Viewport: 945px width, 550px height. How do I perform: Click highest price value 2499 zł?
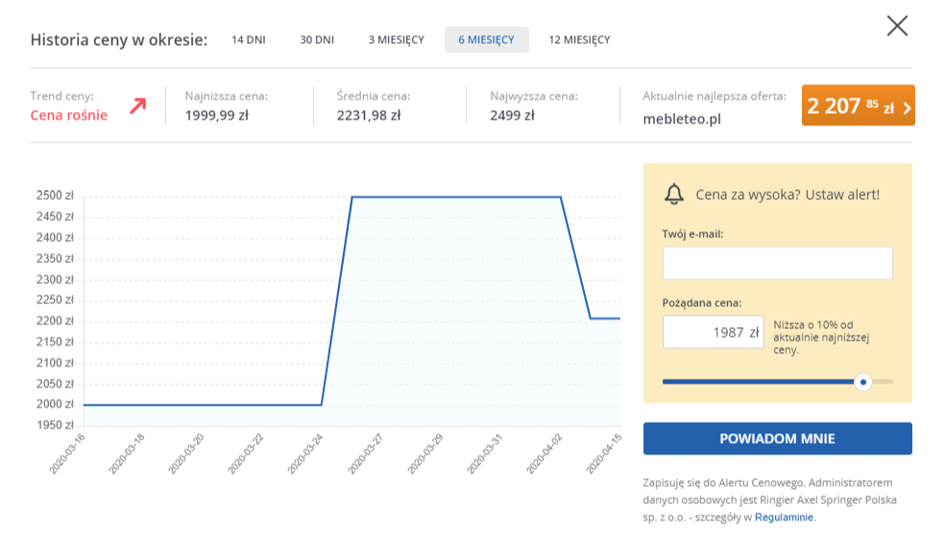(512, 116)
